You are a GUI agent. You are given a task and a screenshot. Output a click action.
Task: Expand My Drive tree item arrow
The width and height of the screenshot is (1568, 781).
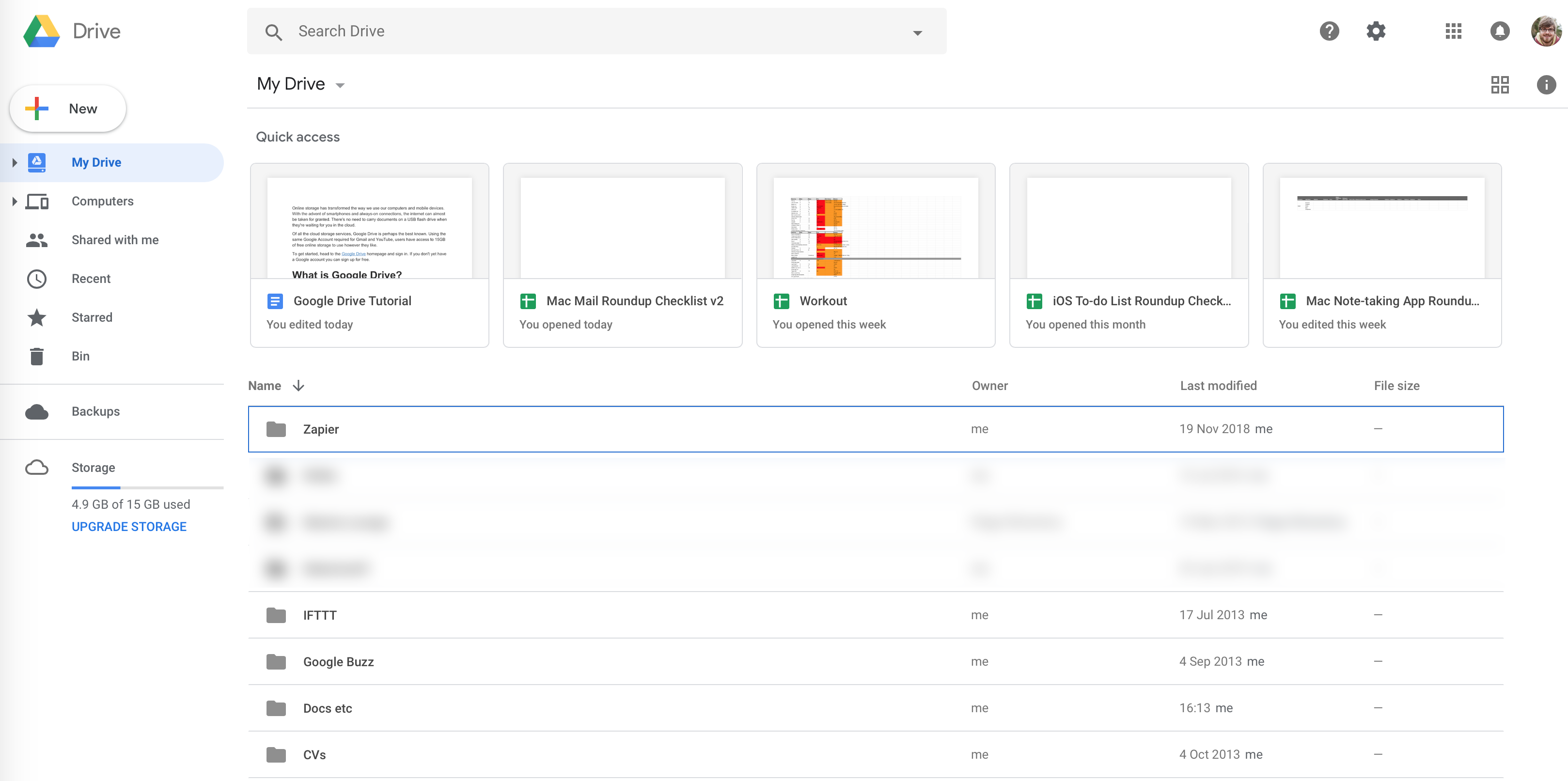(x=15, y=162)
